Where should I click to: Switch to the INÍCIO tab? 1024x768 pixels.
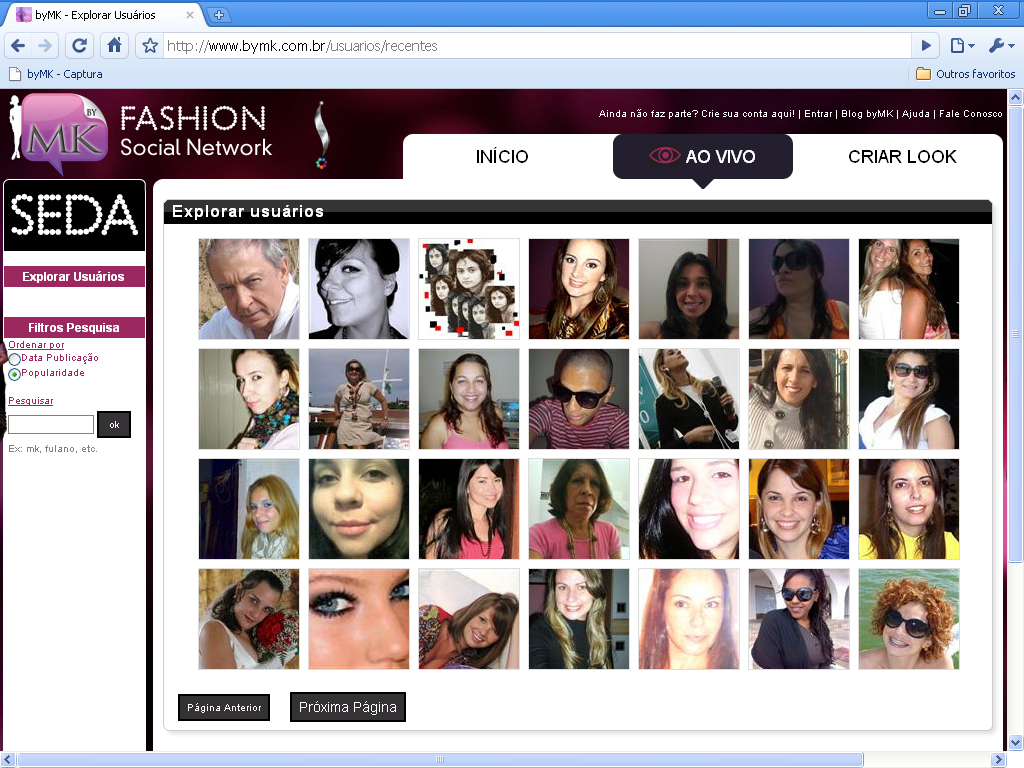(x=502, y=157)
